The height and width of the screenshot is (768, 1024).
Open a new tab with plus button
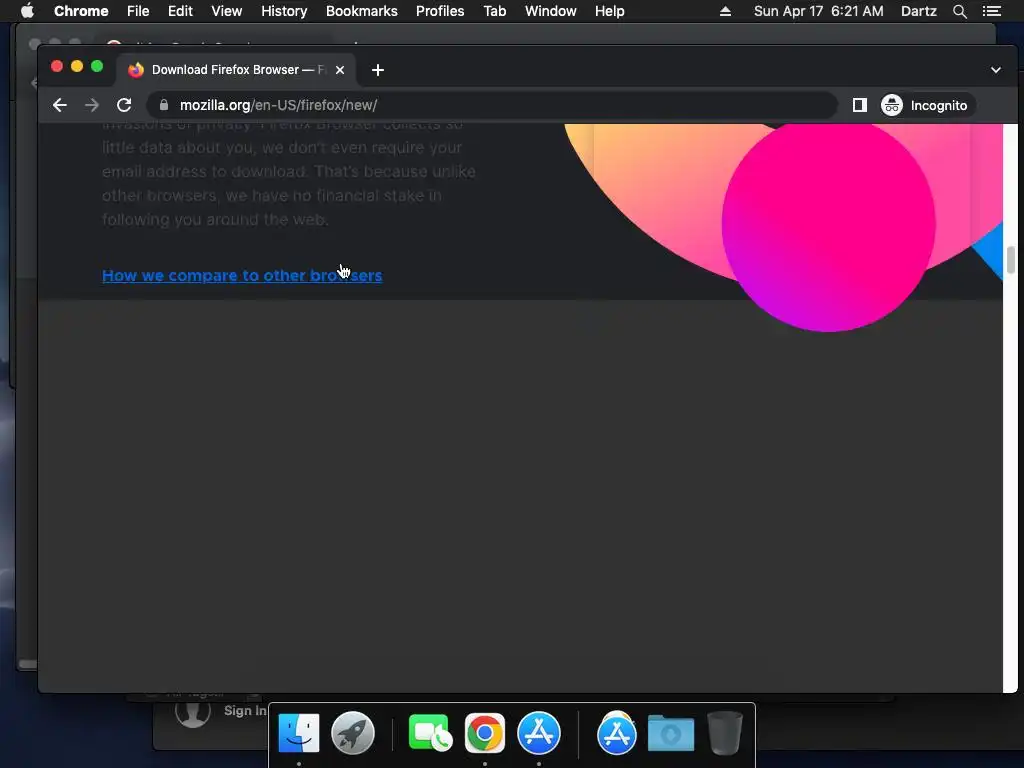(x=377, y=70)
